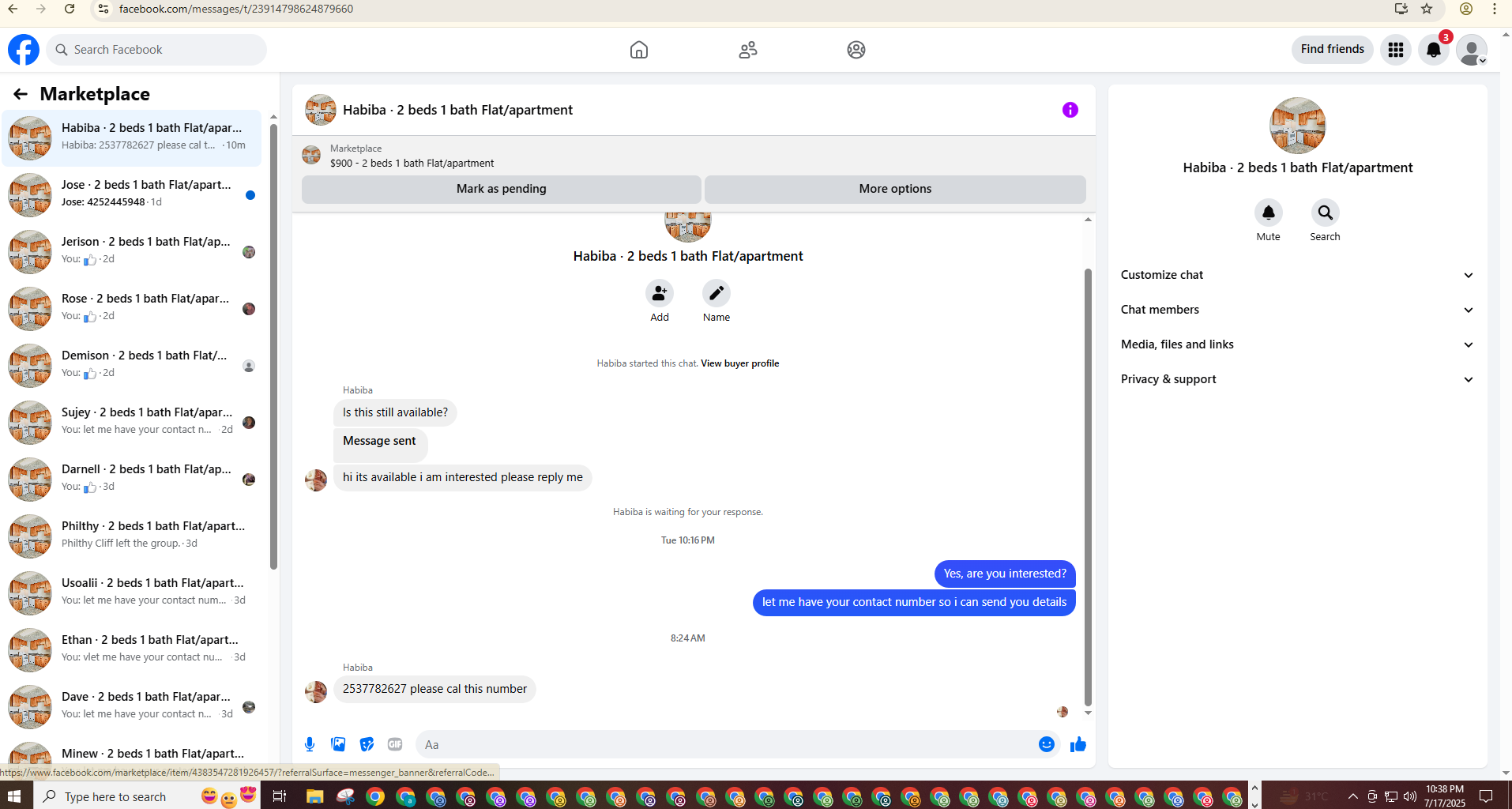1512x809 pixels.
Task: Send a thumbs-up like
Action: click(1078, 744)
